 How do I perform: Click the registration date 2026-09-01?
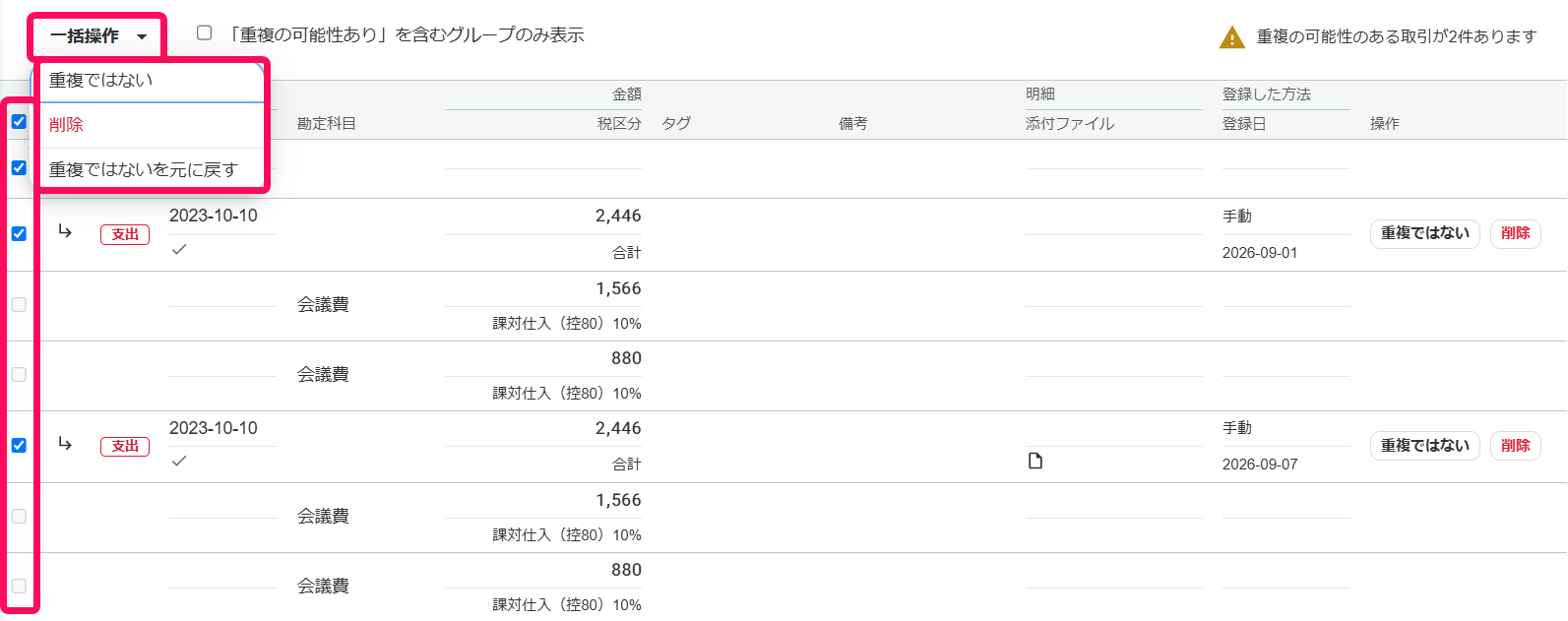point(1260,253)
